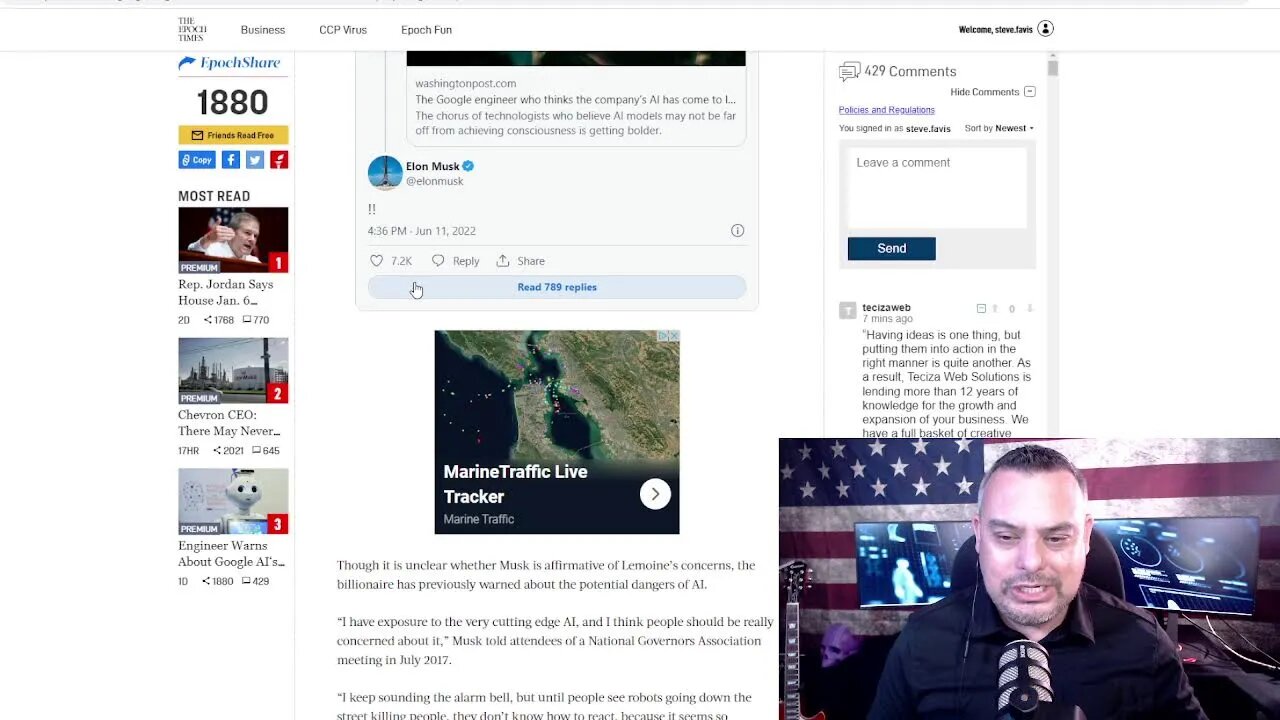
Task: Open Chevron CEO: There May Never headline
Action: click(x=229, y=423)
